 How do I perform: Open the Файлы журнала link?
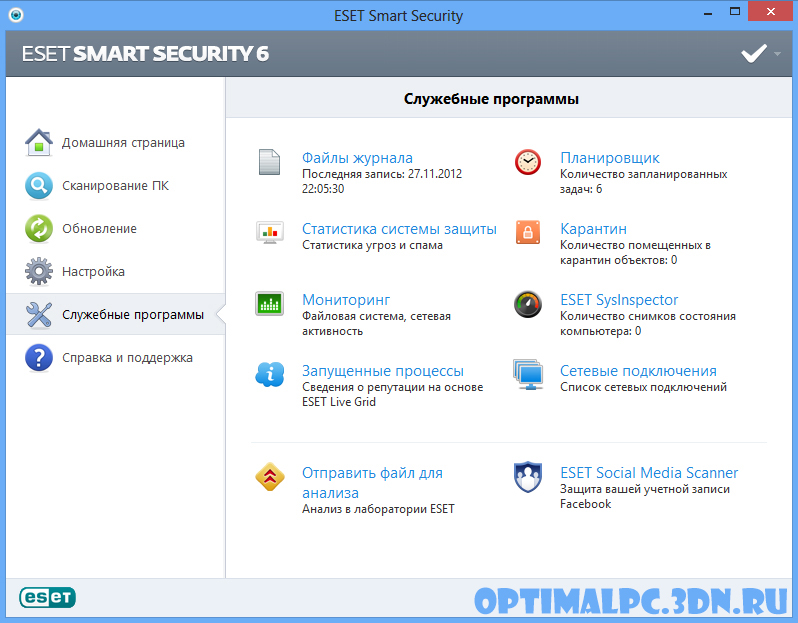pyautogui.click(x=357, y=158)
